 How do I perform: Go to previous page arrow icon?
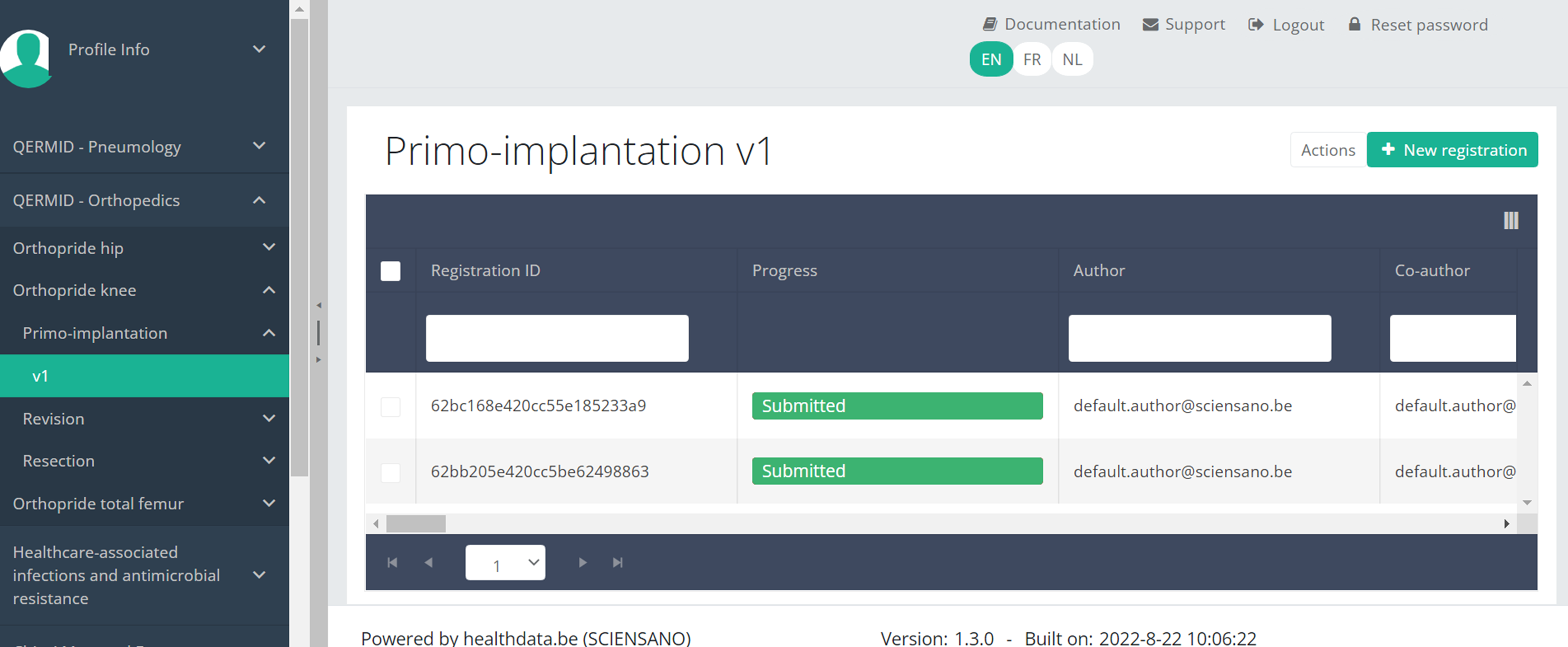429,563
